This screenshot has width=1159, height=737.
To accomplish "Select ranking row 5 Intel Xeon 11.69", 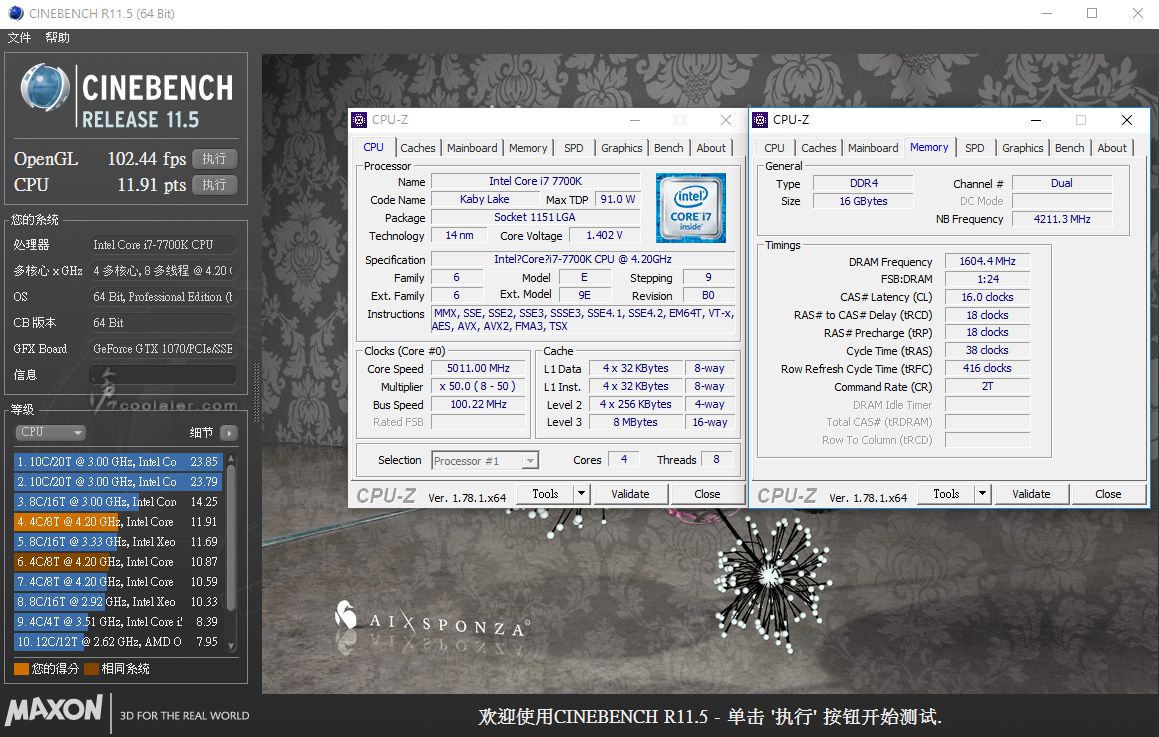I will 118,542.
